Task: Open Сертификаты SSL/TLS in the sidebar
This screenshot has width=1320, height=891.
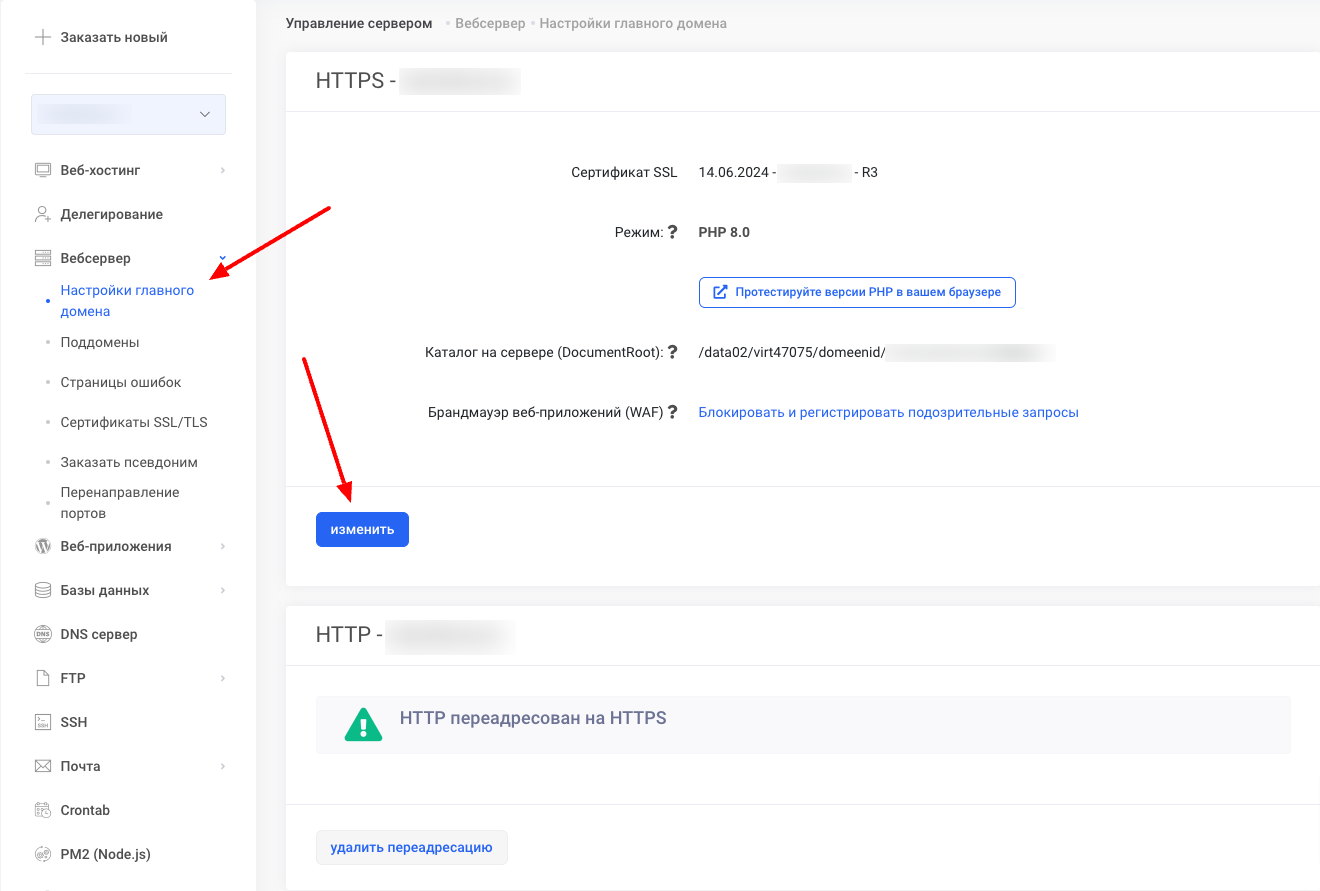Action: click(x=133, y=422)
